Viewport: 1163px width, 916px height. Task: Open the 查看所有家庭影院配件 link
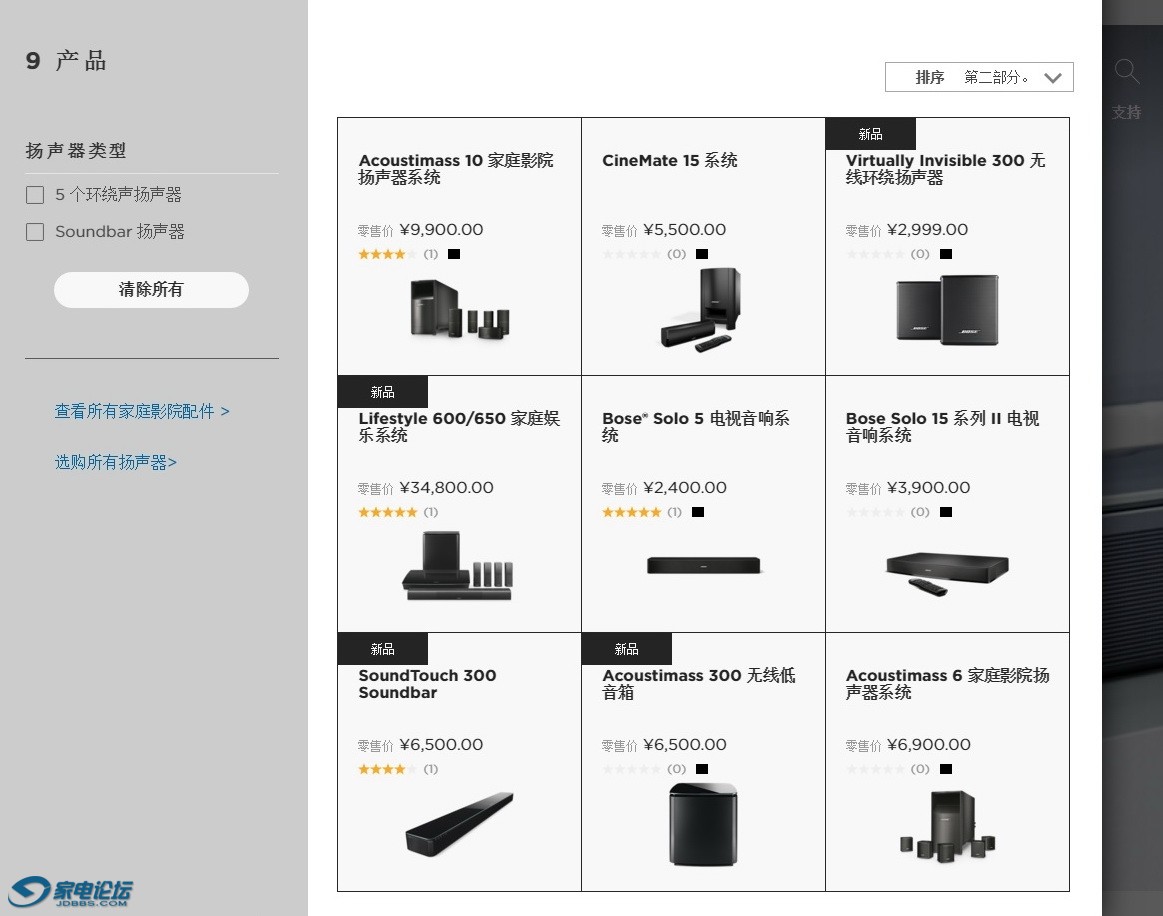pos(142,411)
